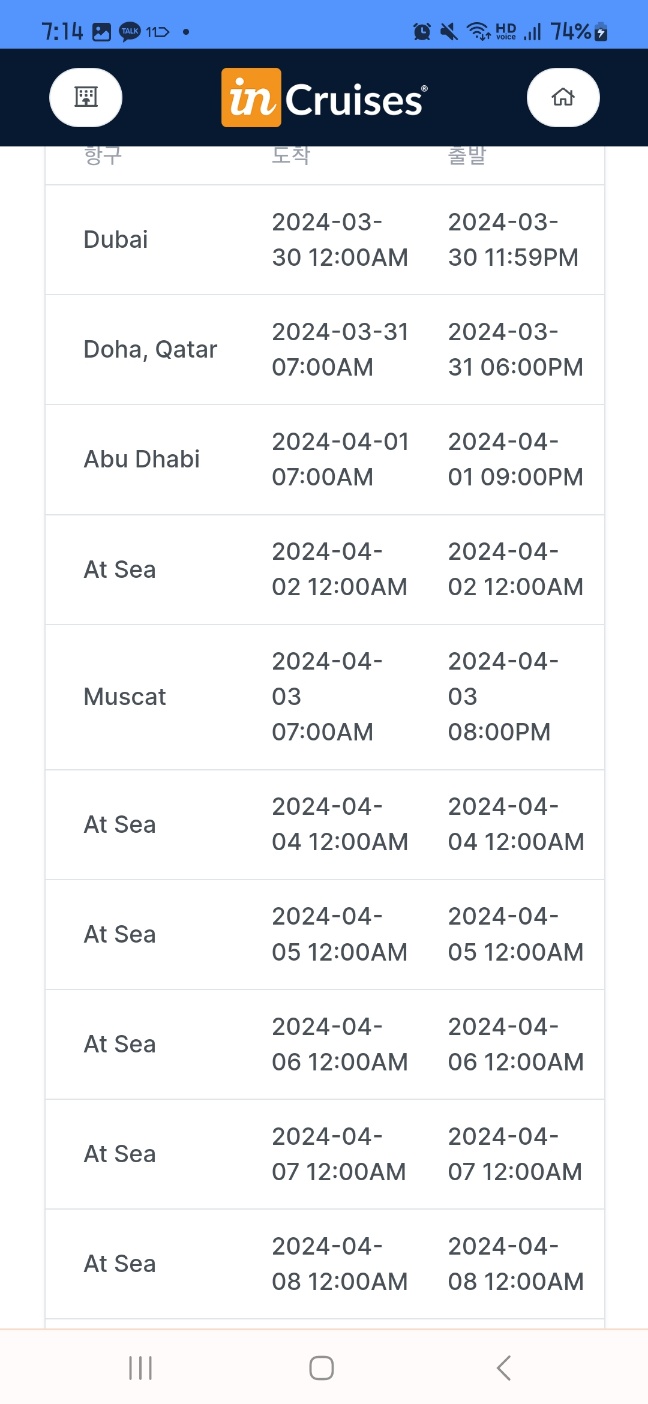Tap the home icon button

click(x=563, y=98)
